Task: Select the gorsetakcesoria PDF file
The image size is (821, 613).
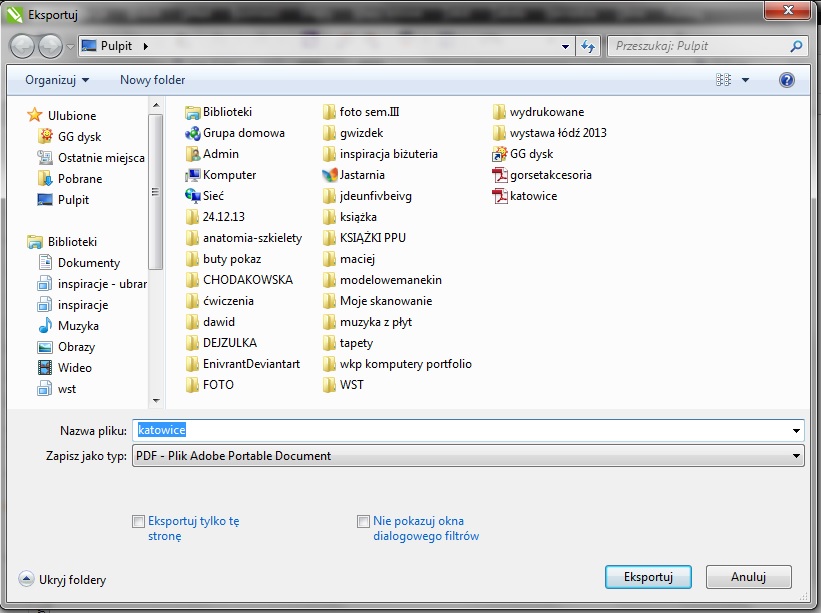Action: click(549, 175)
